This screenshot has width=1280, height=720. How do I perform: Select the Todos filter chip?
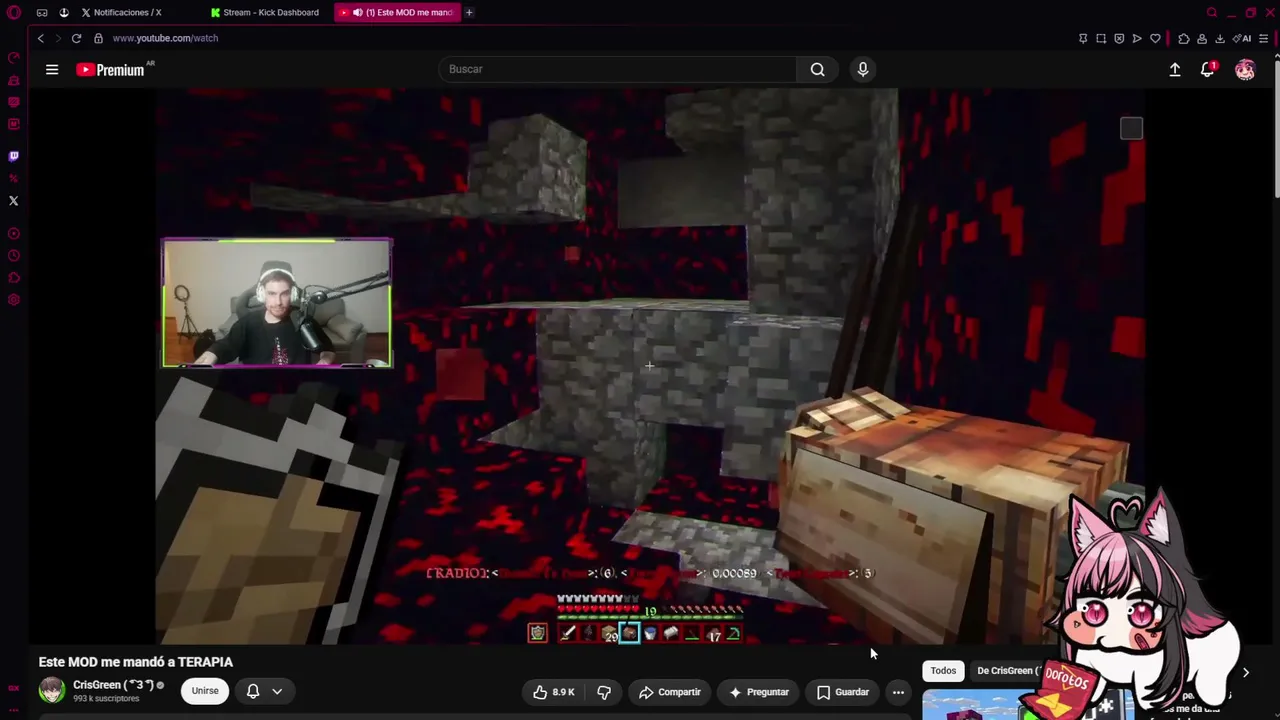pyautogui.click(x=943, y=671)
